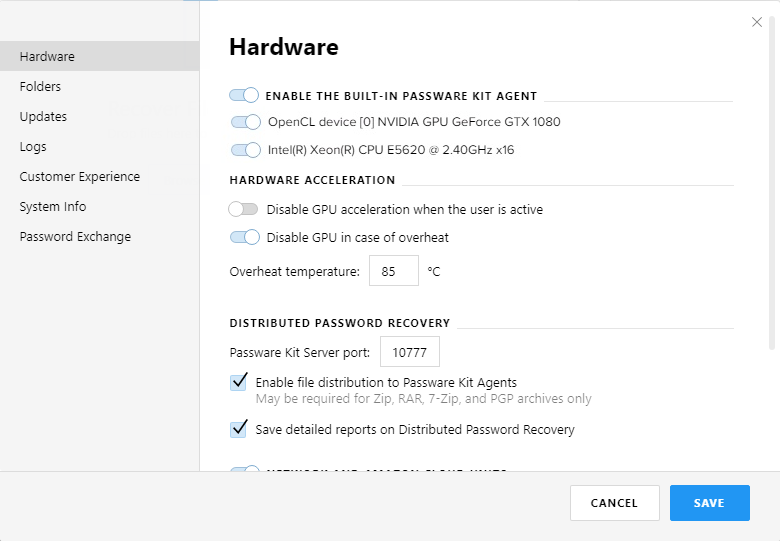The width and height of the screenshot is (780, 541).
Task: Enable Disable GPU acceleration when user is active
Action: tap(243, 209)
